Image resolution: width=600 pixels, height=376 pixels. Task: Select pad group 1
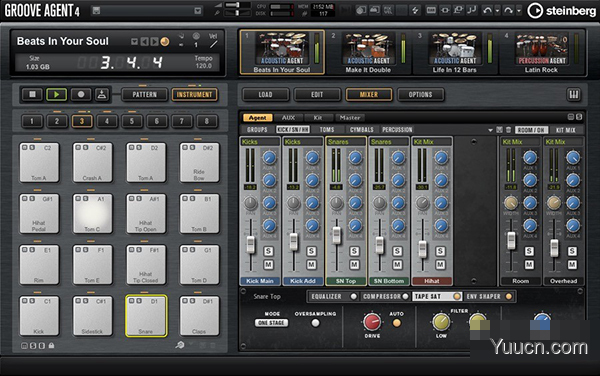pyautogui.click(x=32, y=121)
